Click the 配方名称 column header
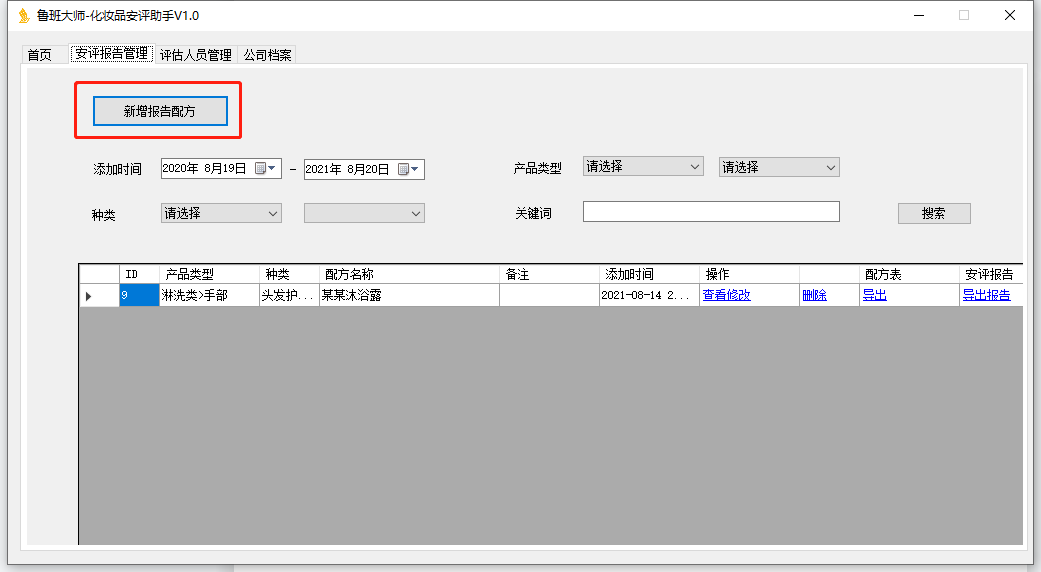The height and width of the screenshot is (572, 1041). click(x=409, y=274)
